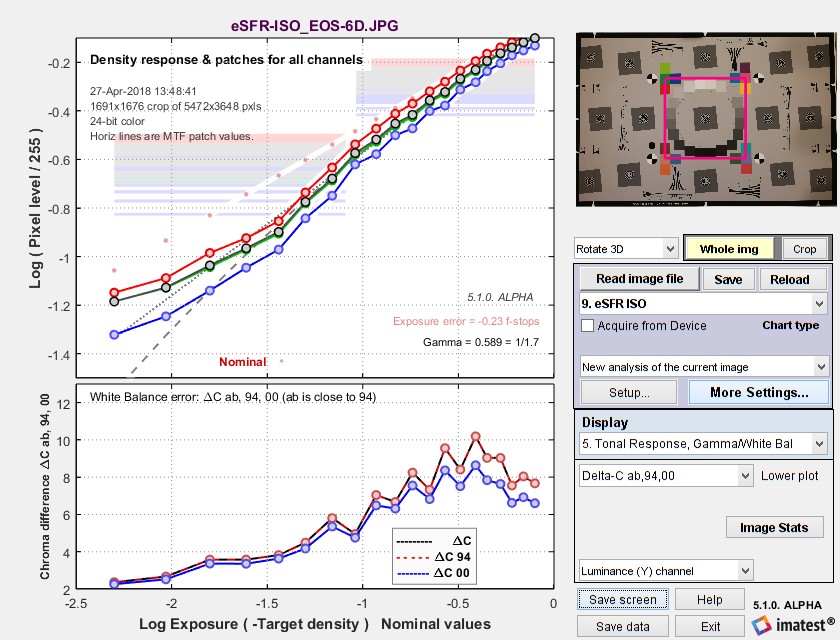Click the Exit button
The width and height of the screenshot is (840, 640).
pyautogui.click(x=709, y=626)
